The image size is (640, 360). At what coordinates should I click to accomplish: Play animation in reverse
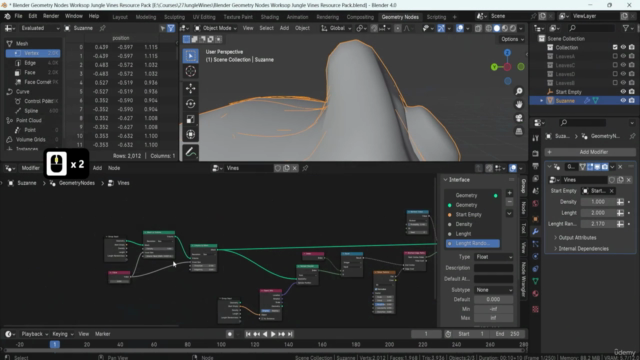point(265,334)
